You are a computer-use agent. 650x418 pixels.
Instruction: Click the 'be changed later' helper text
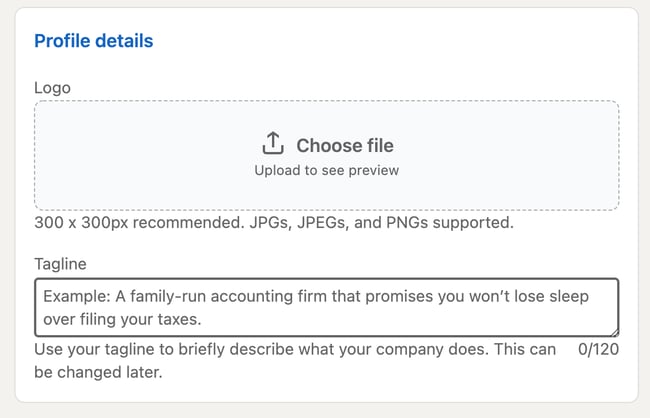98,372
